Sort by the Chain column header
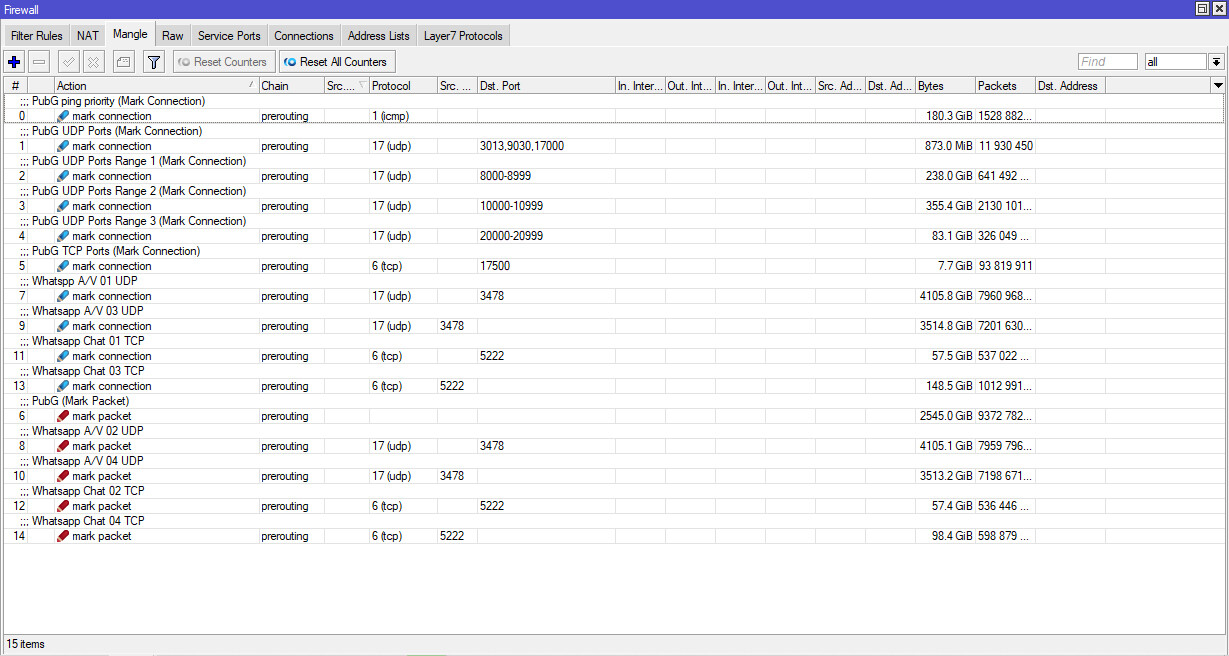 [291, 86]
